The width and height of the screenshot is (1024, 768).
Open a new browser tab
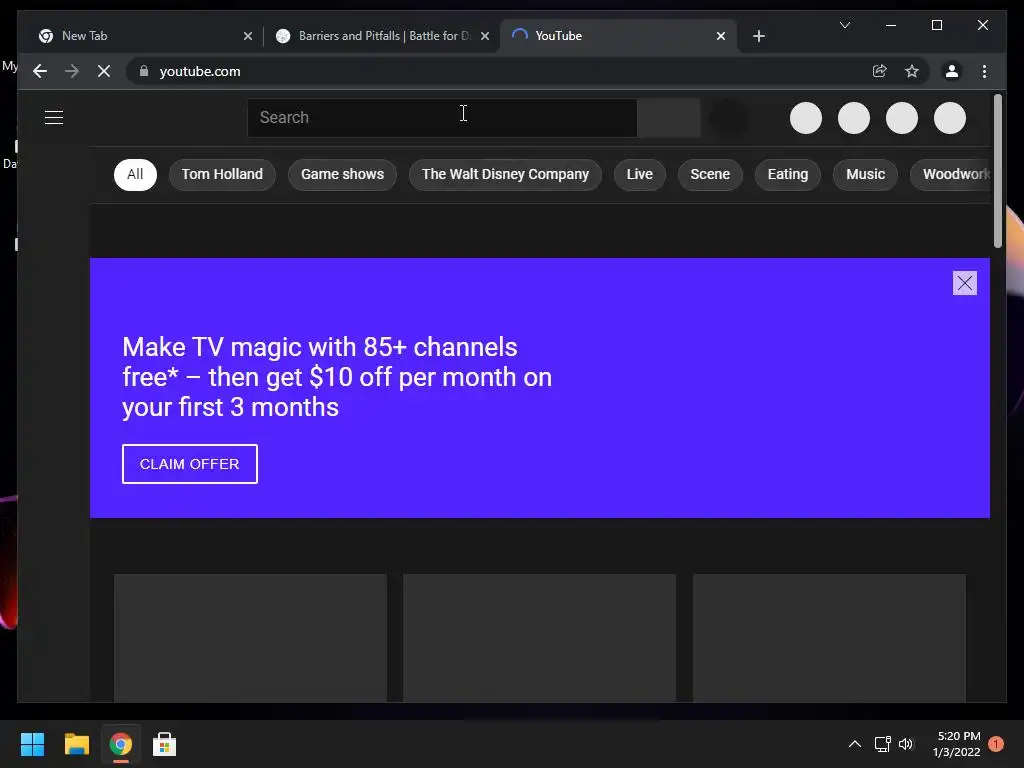pos(759,36)
